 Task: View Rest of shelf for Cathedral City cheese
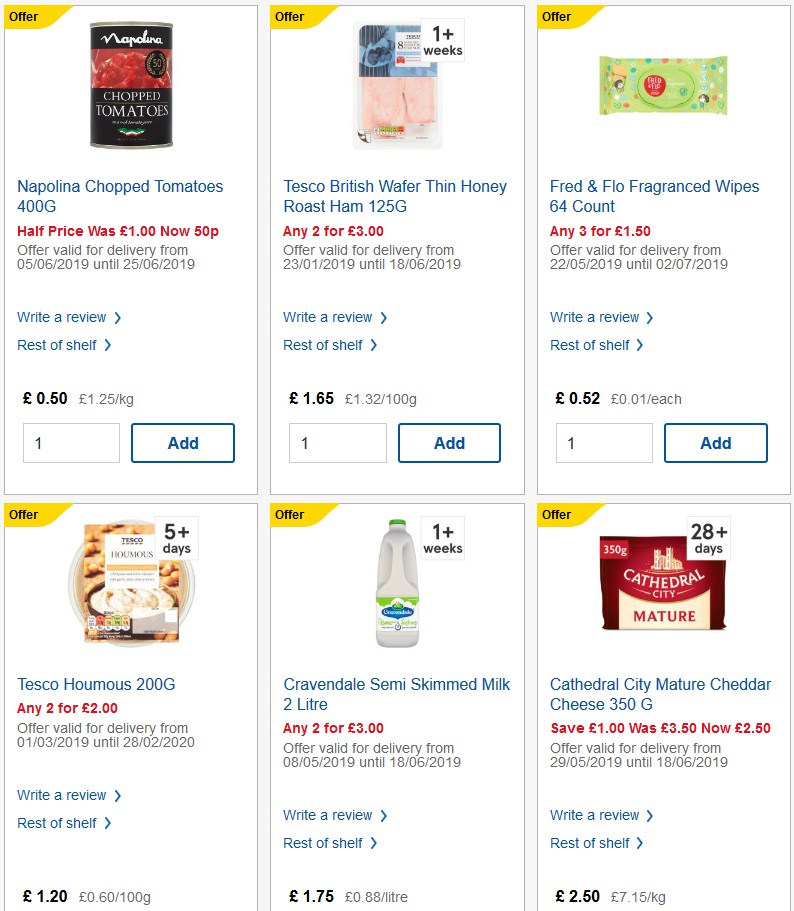point(591,843)
